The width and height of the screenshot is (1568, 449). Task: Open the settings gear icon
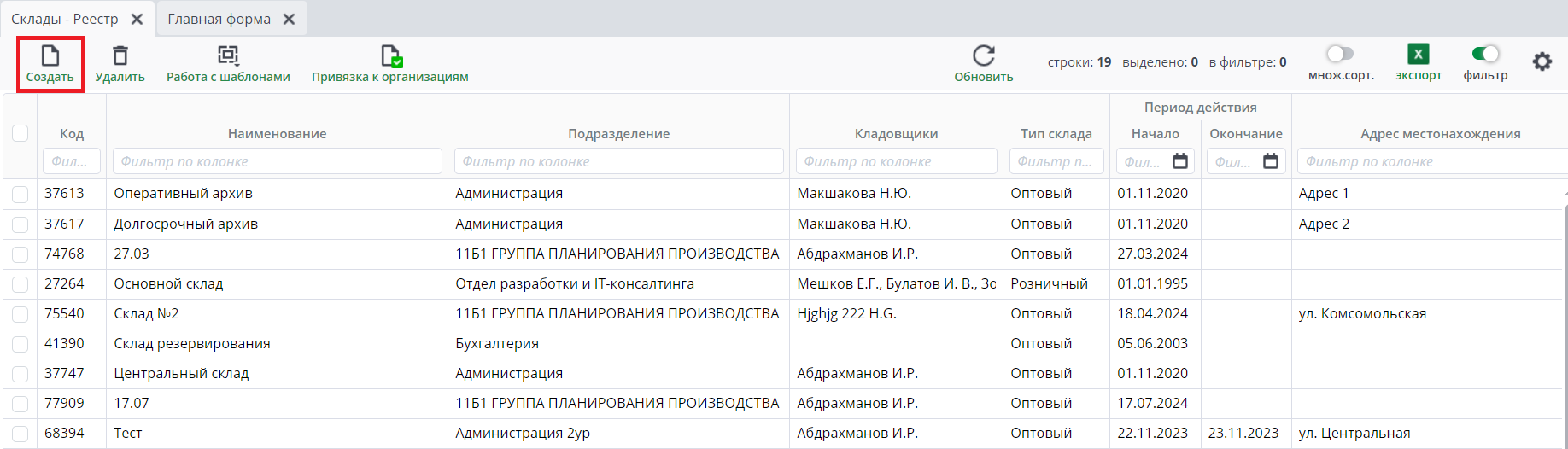pos(1542,61)
